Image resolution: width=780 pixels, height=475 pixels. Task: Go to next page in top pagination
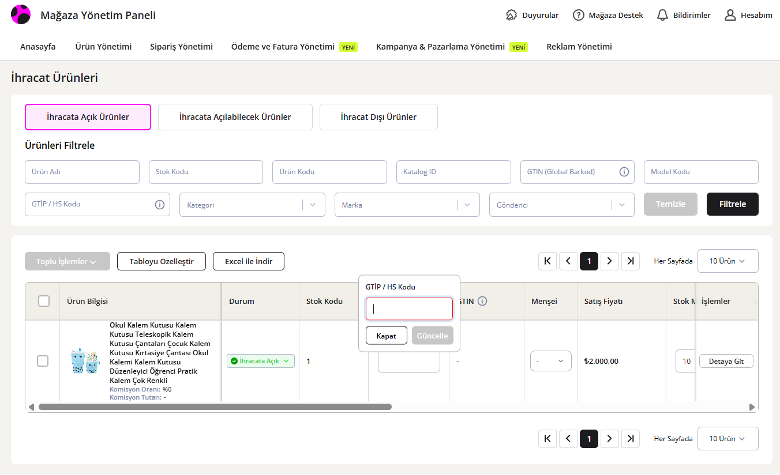coord(609,261)
